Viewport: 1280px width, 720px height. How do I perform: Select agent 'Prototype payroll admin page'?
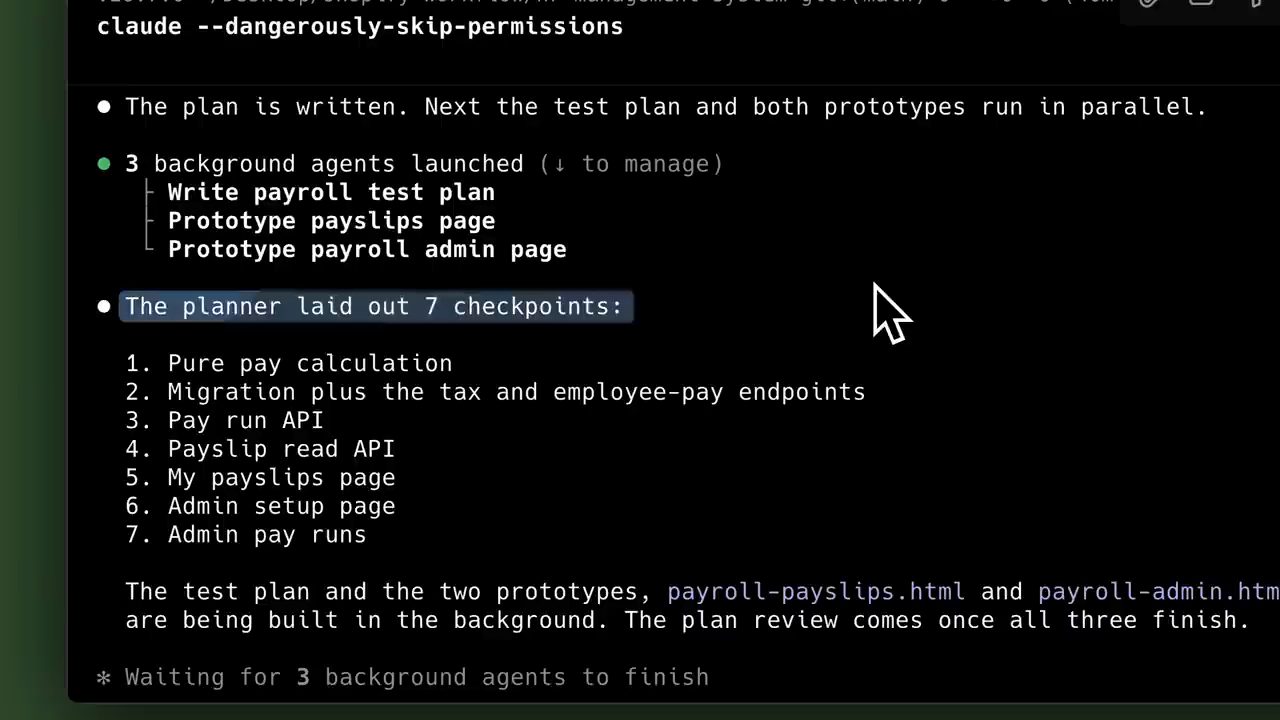click(367, 249)
